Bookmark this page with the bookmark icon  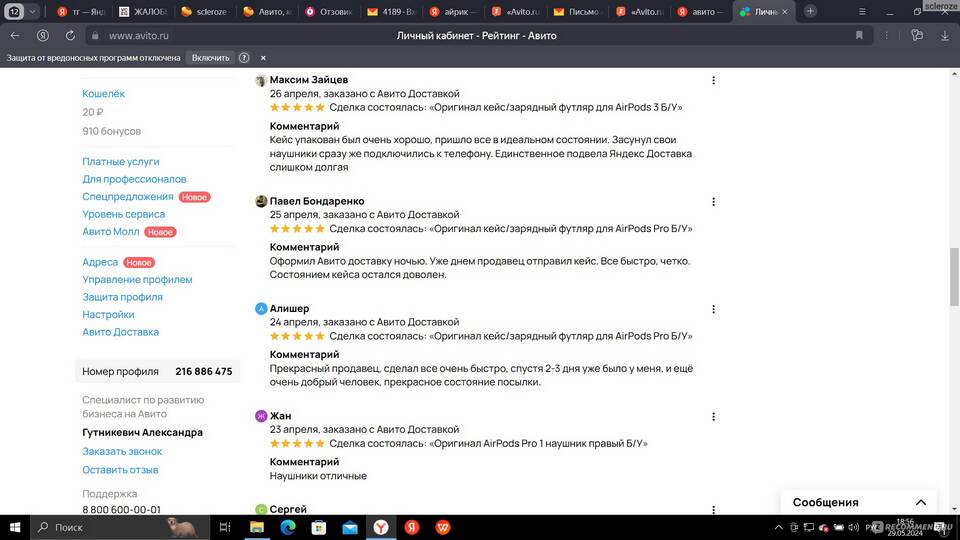click(x=859, y=36)
